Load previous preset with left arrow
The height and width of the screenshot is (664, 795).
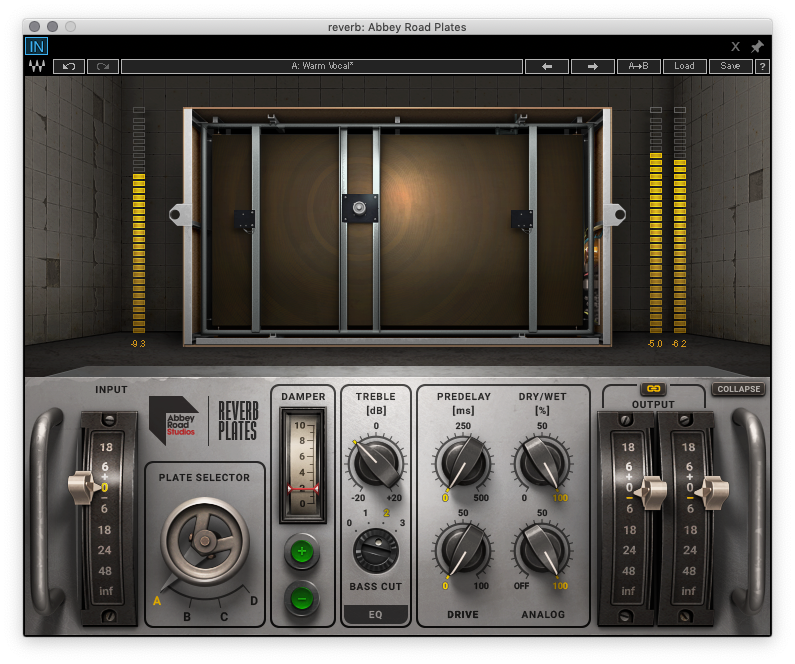pos(547,66)
